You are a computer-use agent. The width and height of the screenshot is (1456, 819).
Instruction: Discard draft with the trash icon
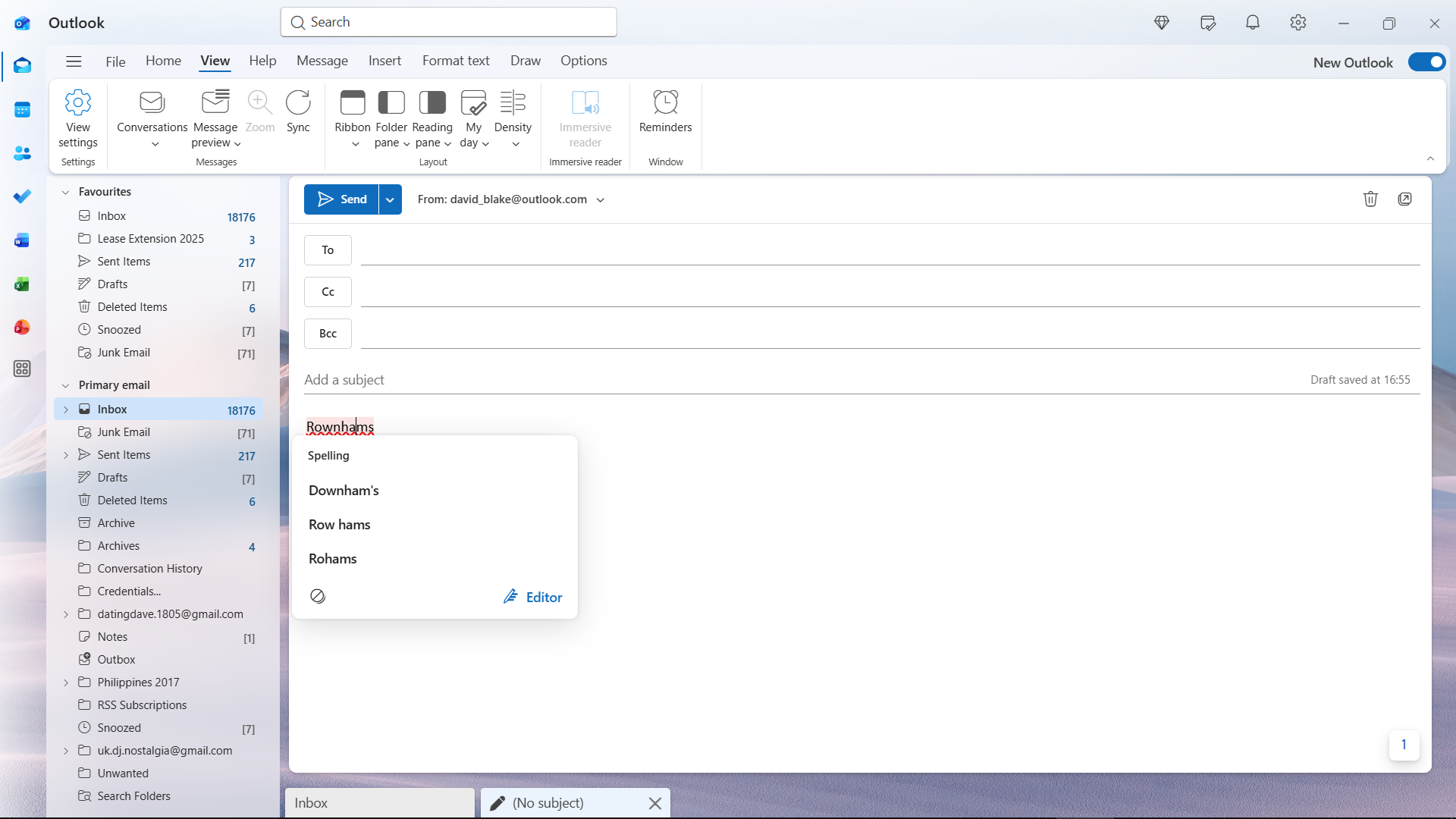tap(1370, 199)
